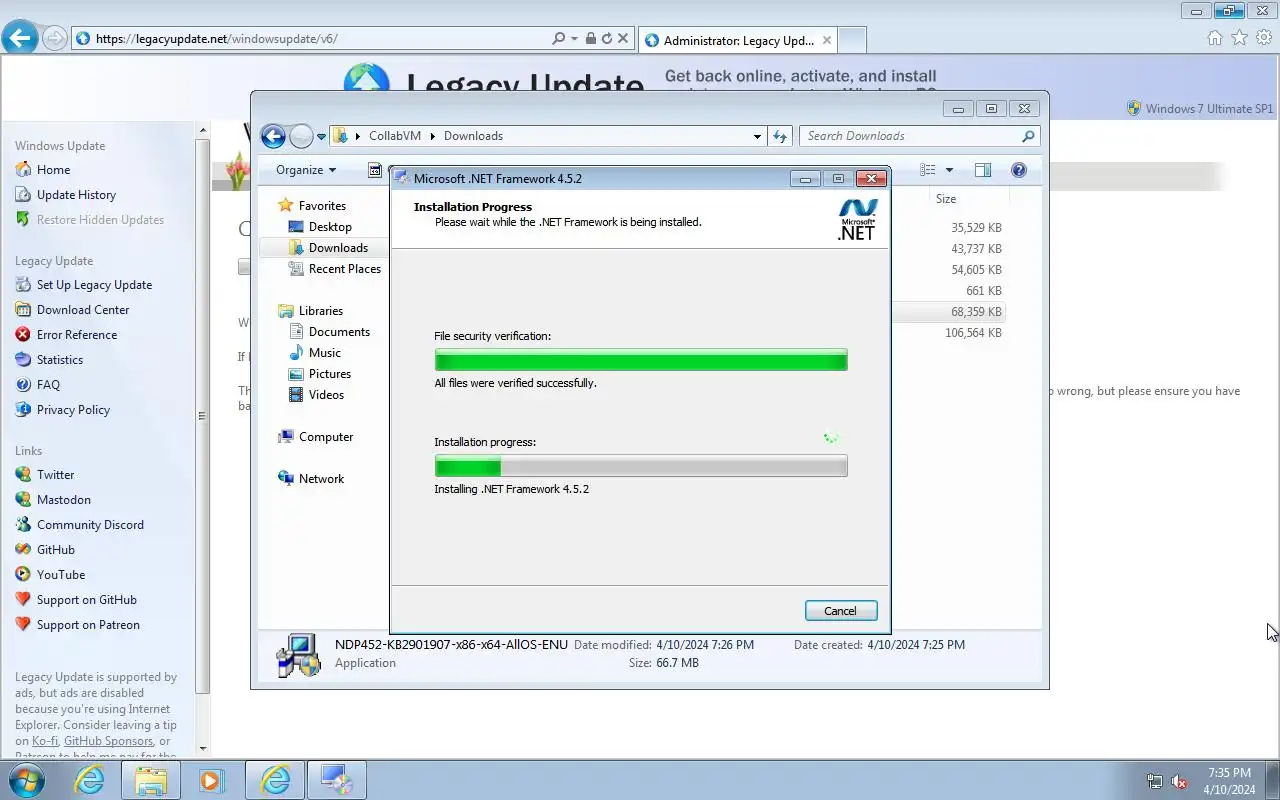Select Recent Places under Favorites
The height and width of the screenshot is (800, 1280).
345,269
